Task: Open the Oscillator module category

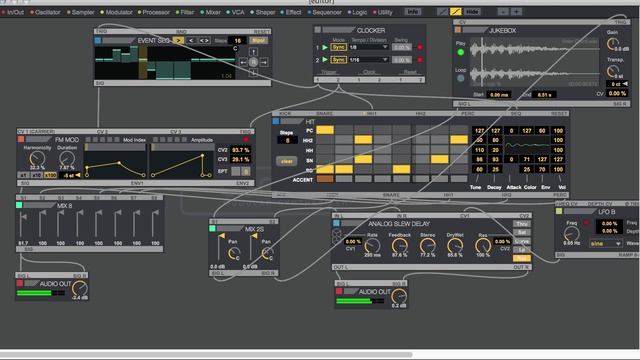Action: click(45, 12)
